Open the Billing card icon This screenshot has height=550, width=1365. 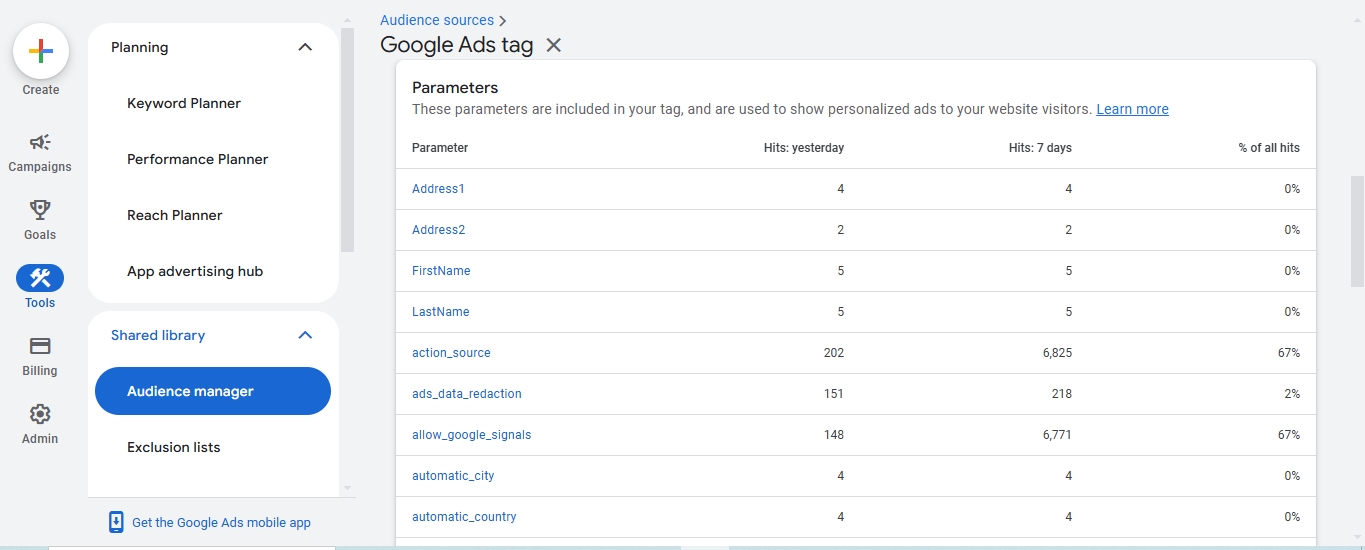click(40, 346)
